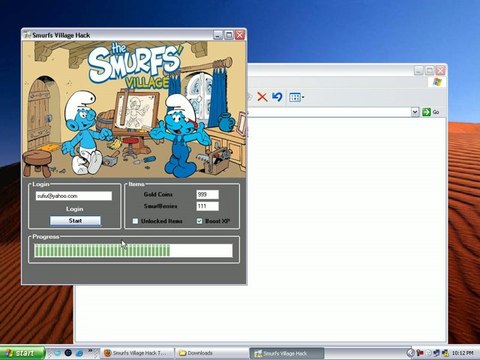The image size is (480, 360).
Task: Maximize the background Explorer window
Action: pos(430,70)
